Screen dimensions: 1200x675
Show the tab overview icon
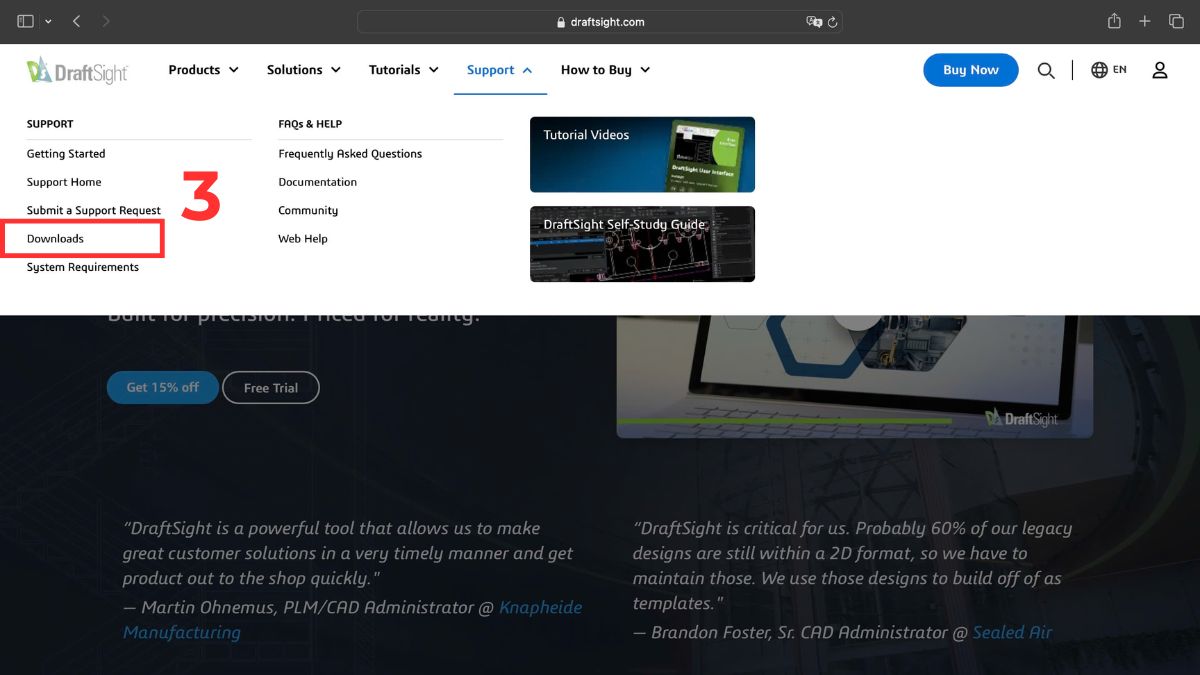(x=1176, y=21)
